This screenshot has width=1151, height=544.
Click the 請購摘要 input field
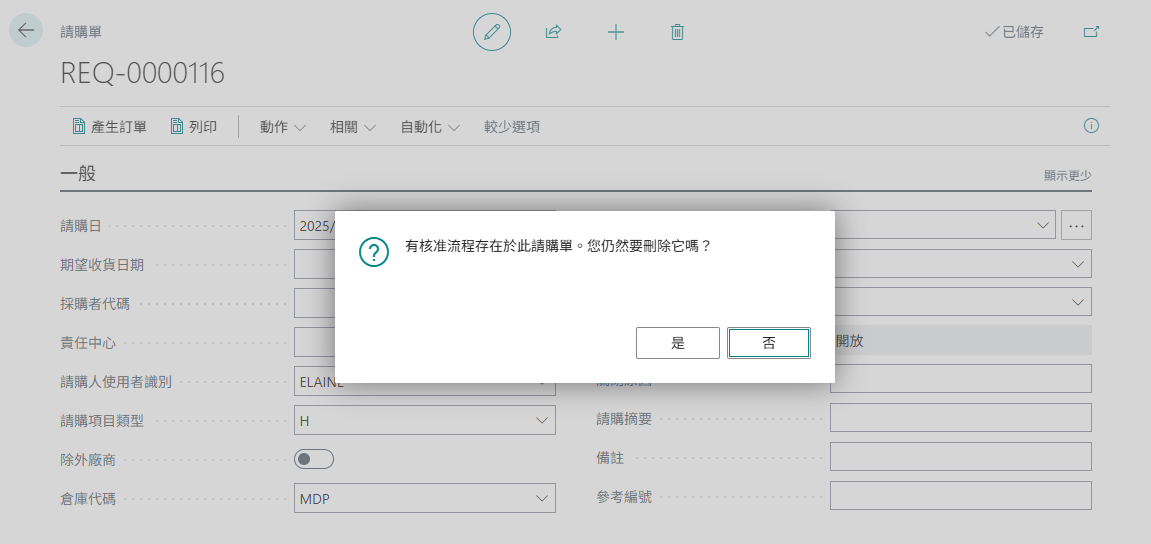point(961,417)
